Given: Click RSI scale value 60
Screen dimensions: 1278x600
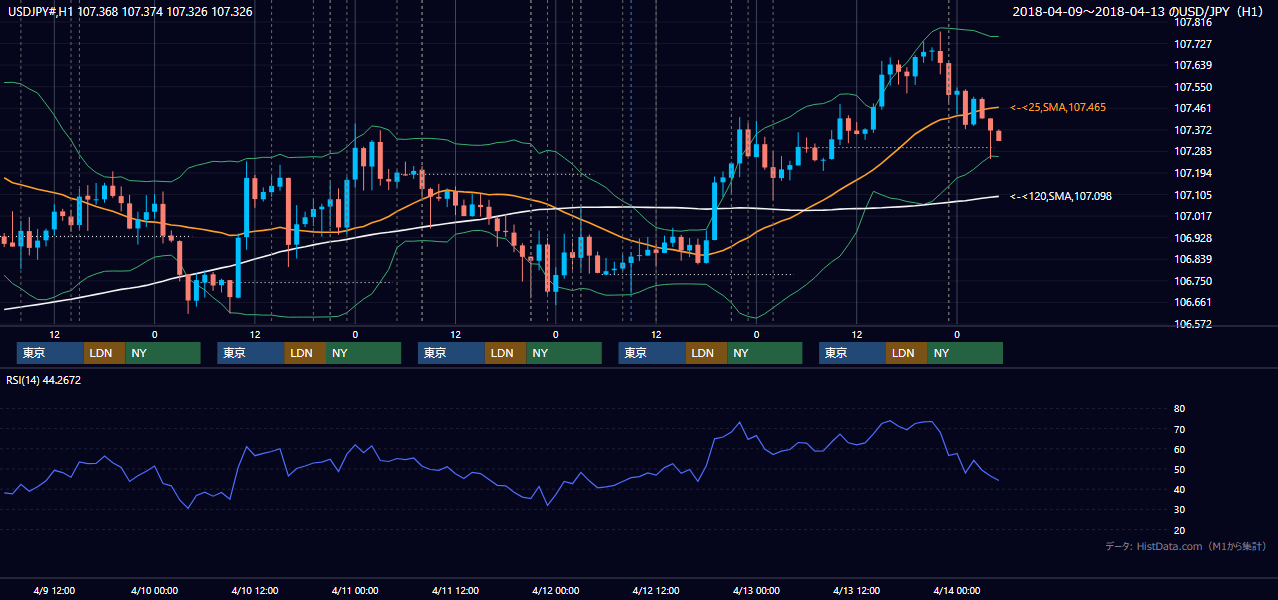Looking at the screenshot, I should 1179,449.
